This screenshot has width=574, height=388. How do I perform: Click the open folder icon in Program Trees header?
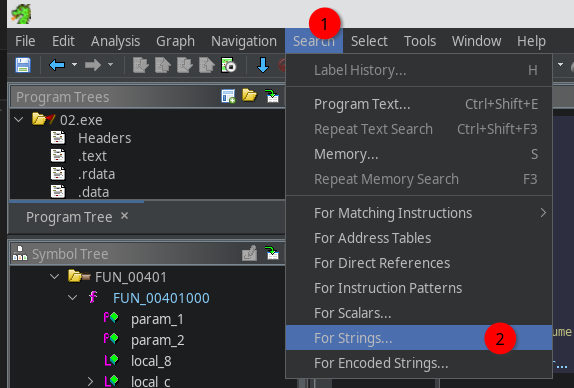click(x=250, y=96)
